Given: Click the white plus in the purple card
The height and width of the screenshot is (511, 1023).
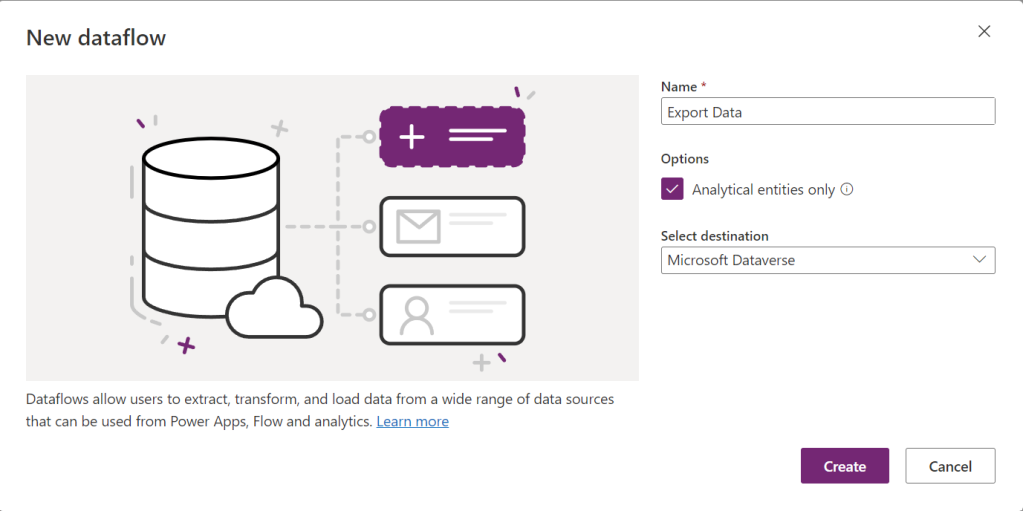Looking at the screenshot, I should click(412, 137).
